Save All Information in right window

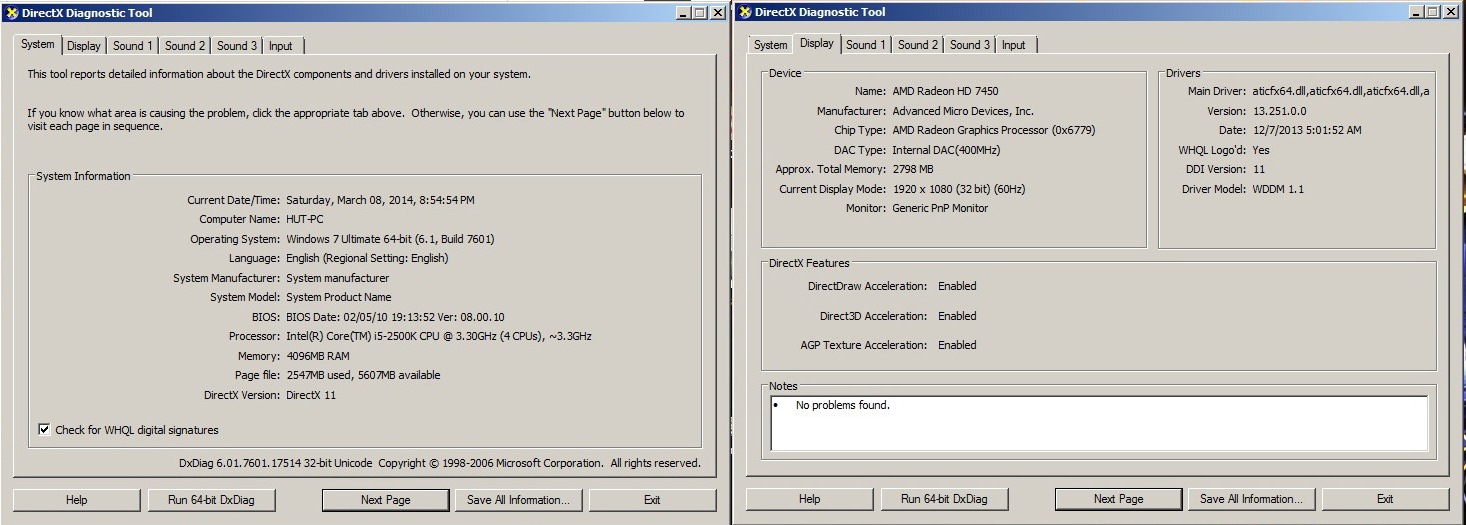[x=1252, y=499]
